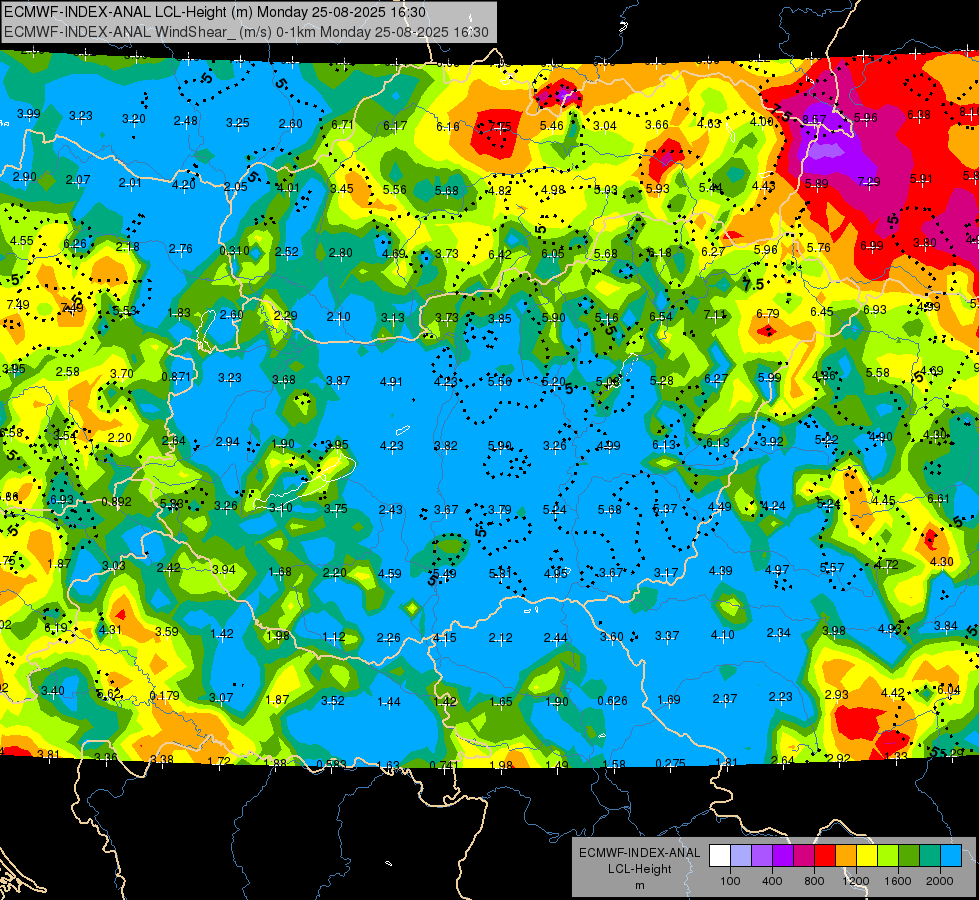Click the wind shear value 4.31

coord(110,630)
